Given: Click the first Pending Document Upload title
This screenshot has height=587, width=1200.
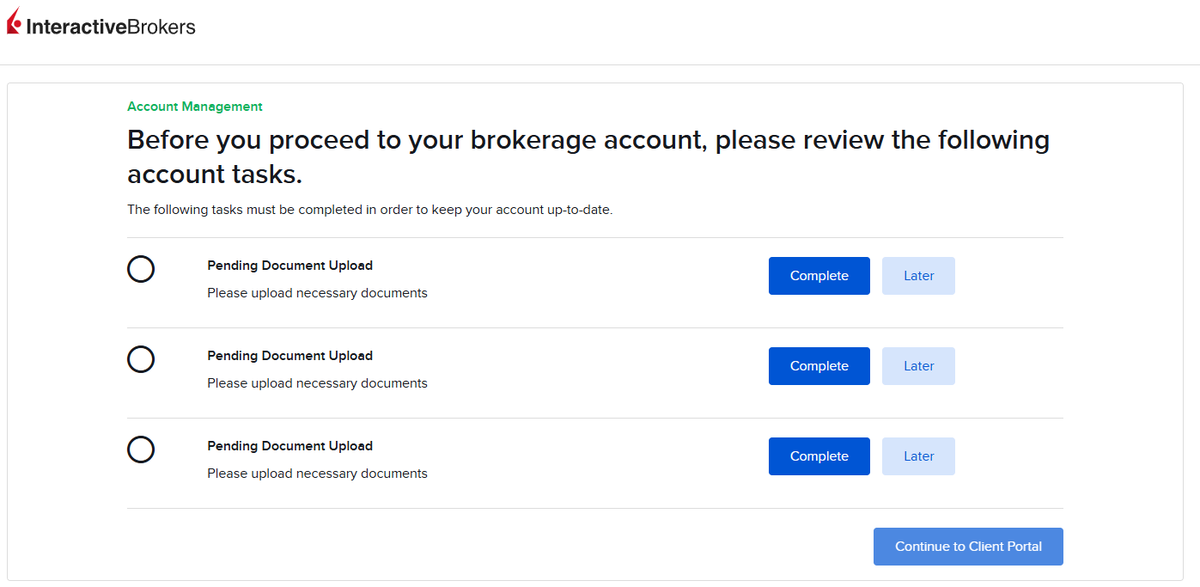Looking at the screenshot, I should coord(290,266).
